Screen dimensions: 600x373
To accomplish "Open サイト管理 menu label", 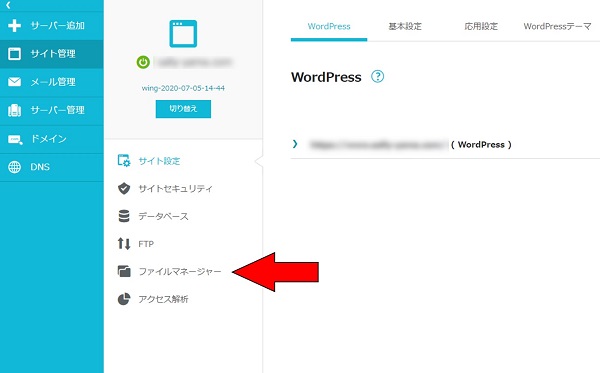I will [53, 54].
